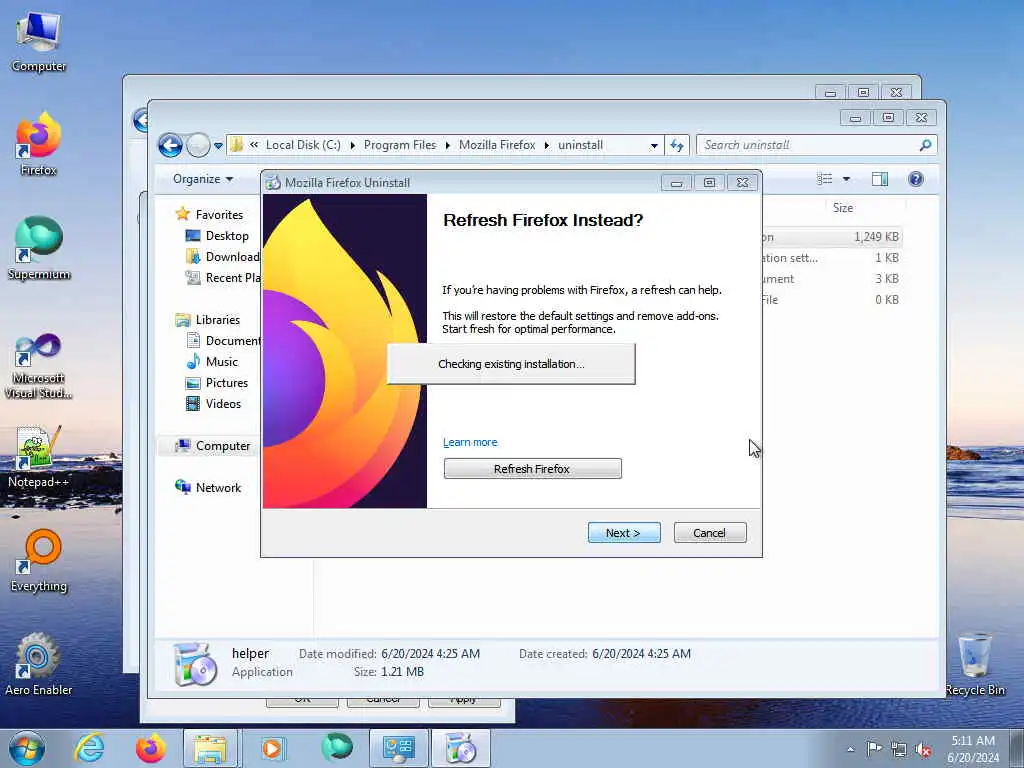1024x768 pixels.
Task: Open Microsoft Visual Studio desktop shortcut
Action: (x=39, y=366)
